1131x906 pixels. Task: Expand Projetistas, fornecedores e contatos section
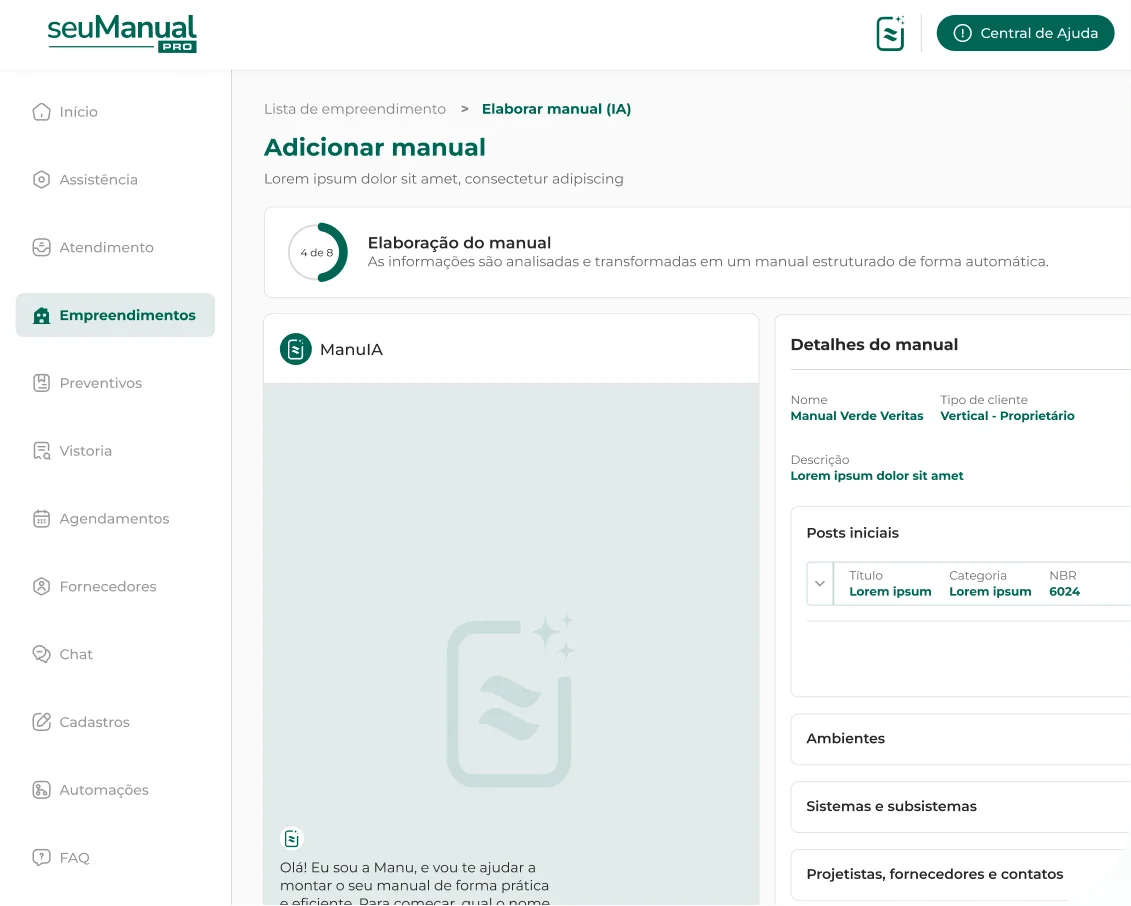(x=961, y=874)
